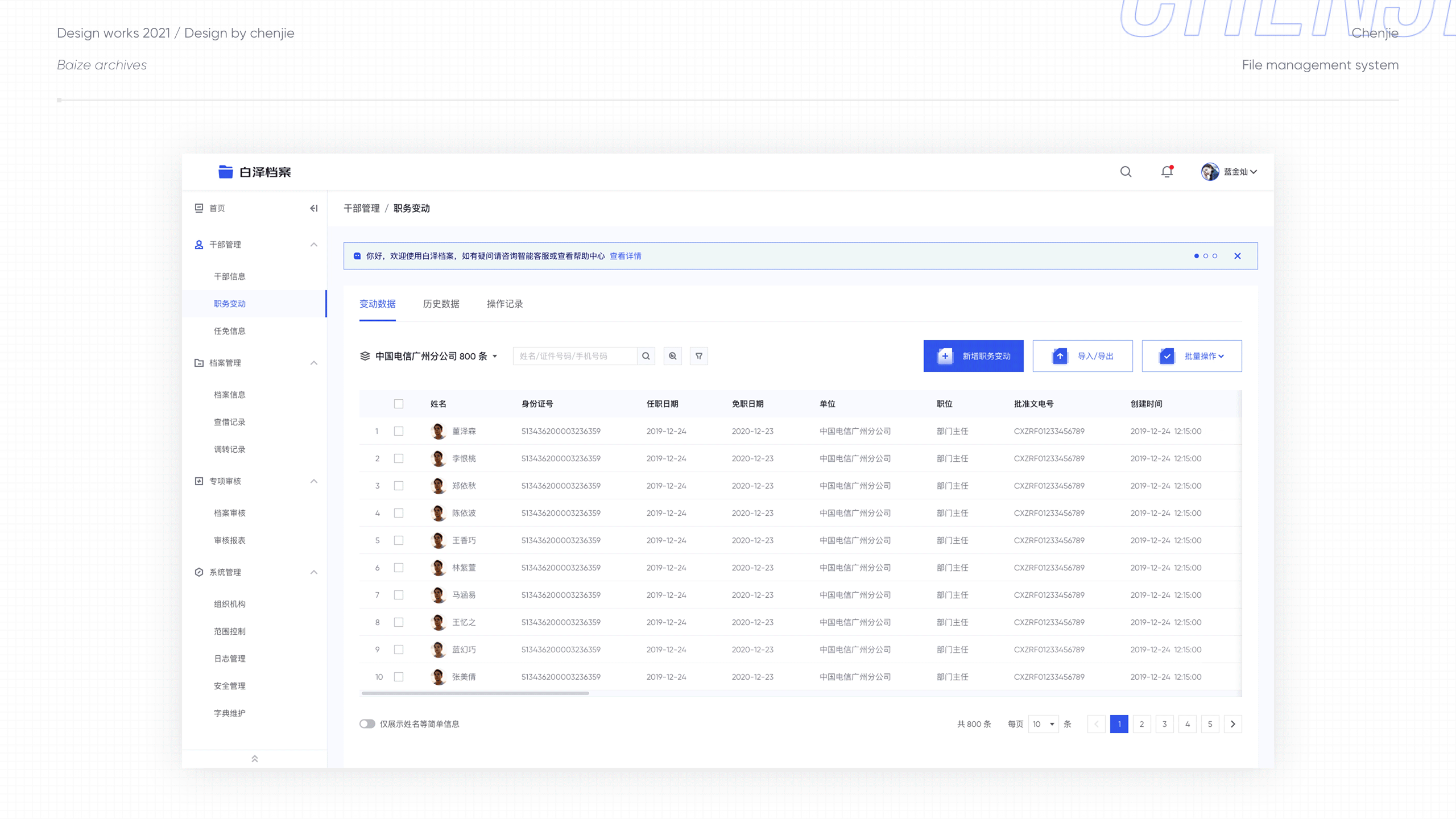Click the 档案管理 folder icon
Viewport: 1456px width, 819px height.
click(x=199, y=363)
